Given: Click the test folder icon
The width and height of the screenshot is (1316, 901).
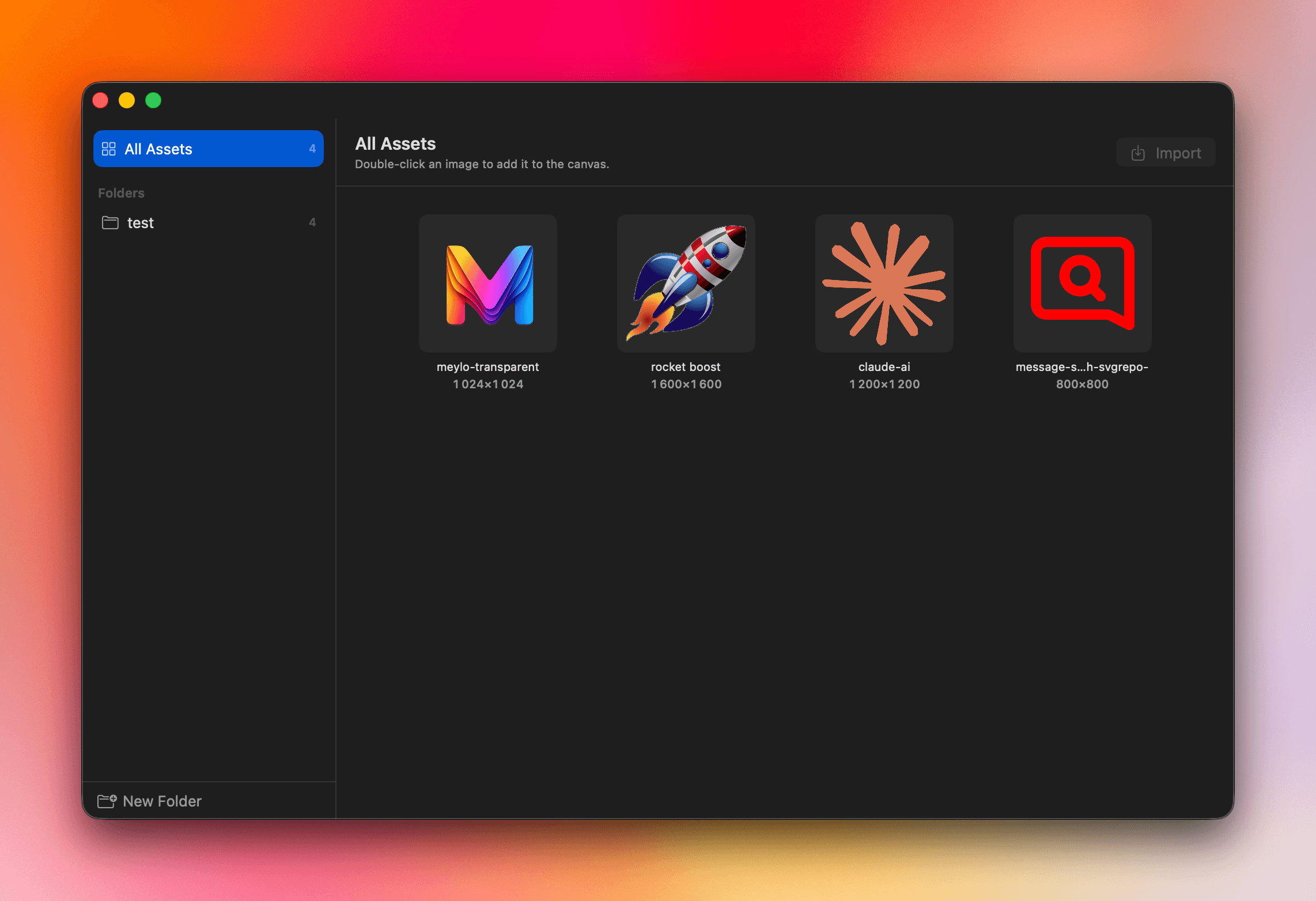Looking at the screenshot, I should point(110,222).
